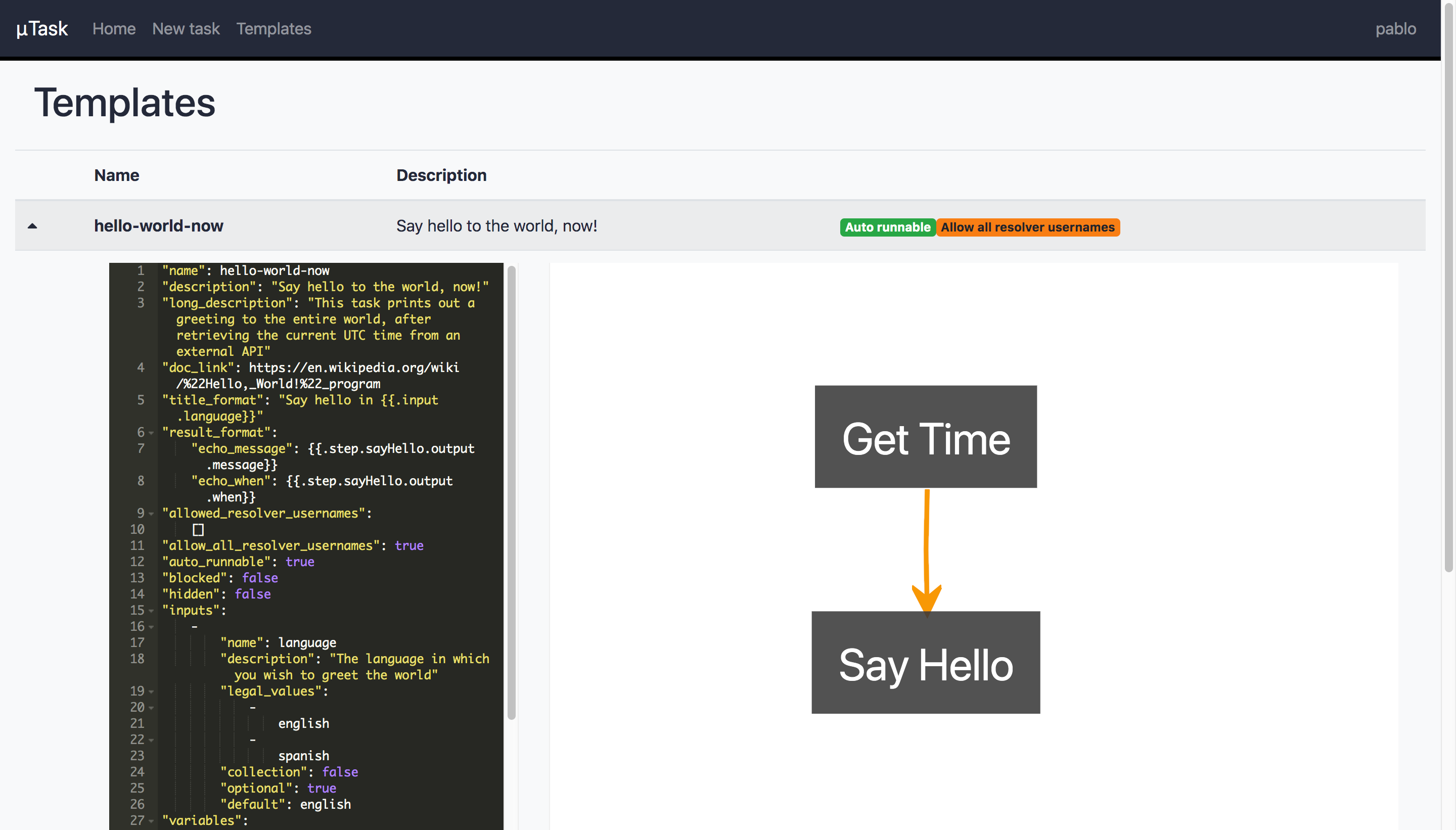Open the Templates nav item

[274, 28]
